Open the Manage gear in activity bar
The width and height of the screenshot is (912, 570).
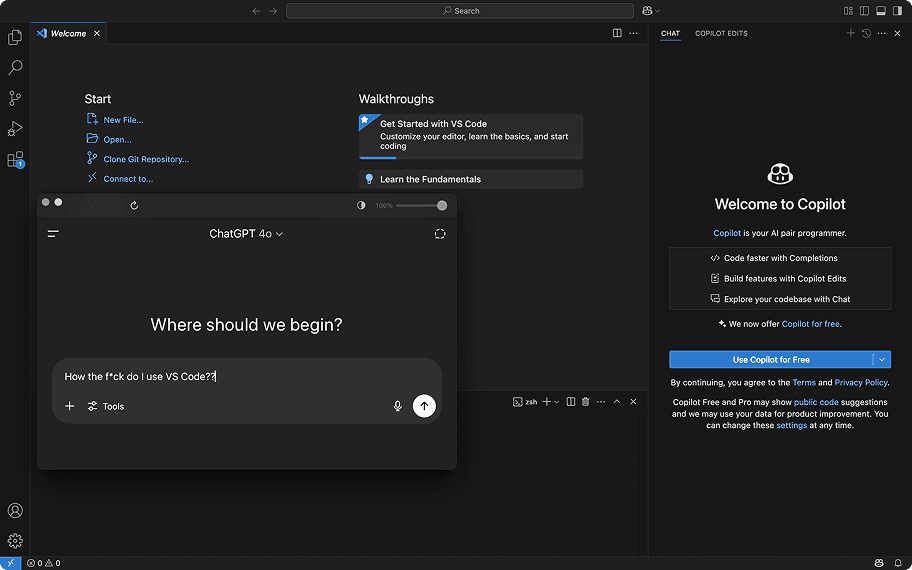(15, 540)
